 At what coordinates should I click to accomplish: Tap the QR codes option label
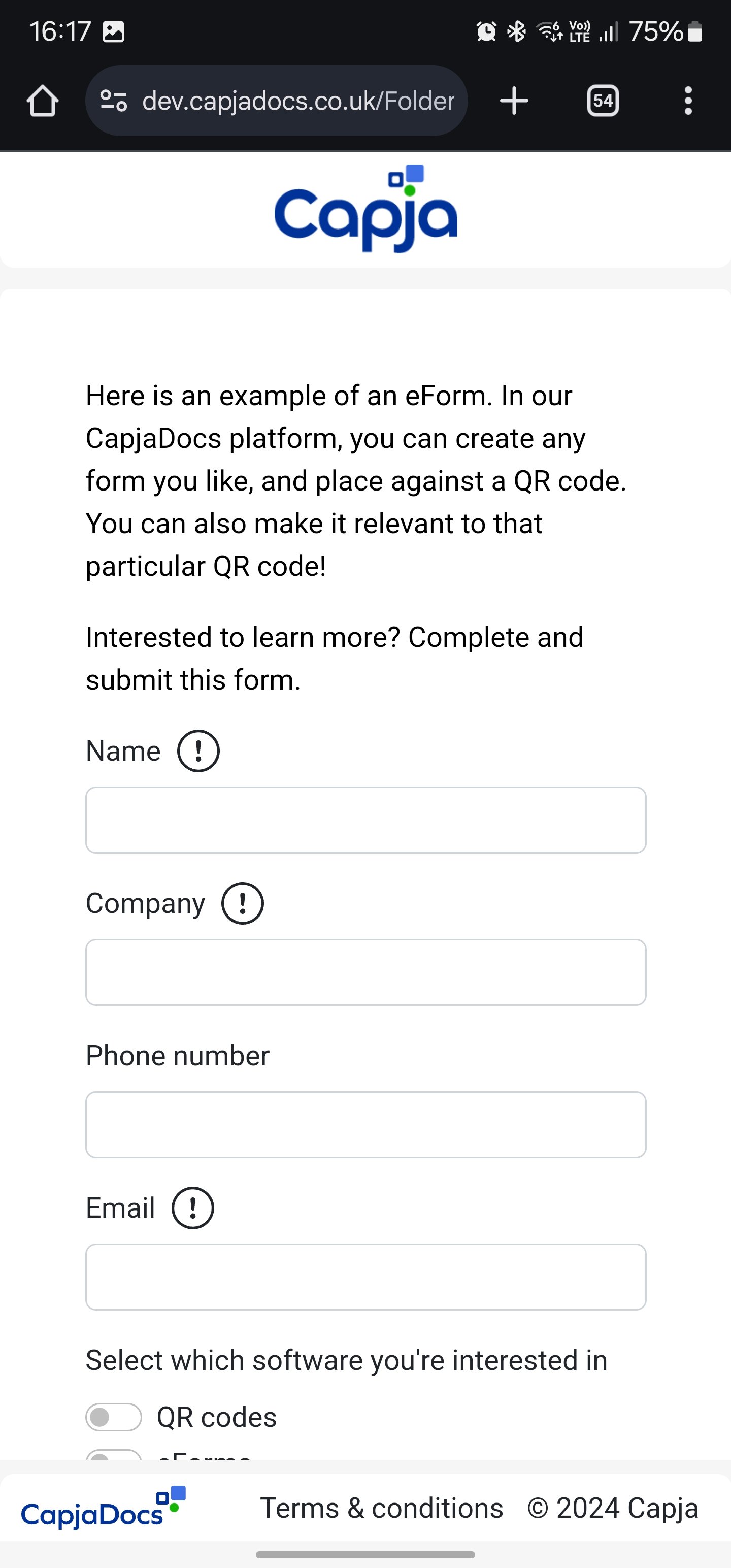click(217, 1418)
